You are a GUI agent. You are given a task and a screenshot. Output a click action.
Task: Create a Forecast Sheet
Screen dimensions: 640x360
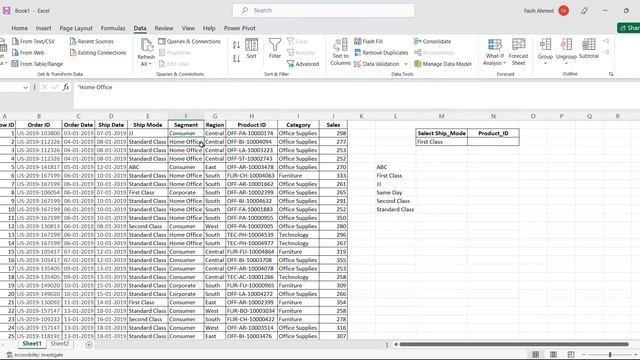(518, 52)
